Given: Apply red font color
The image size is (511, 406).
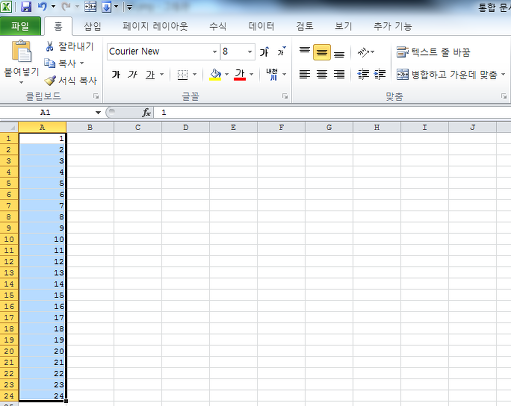Looking at the screenshot, I should [x=240, y=74].
